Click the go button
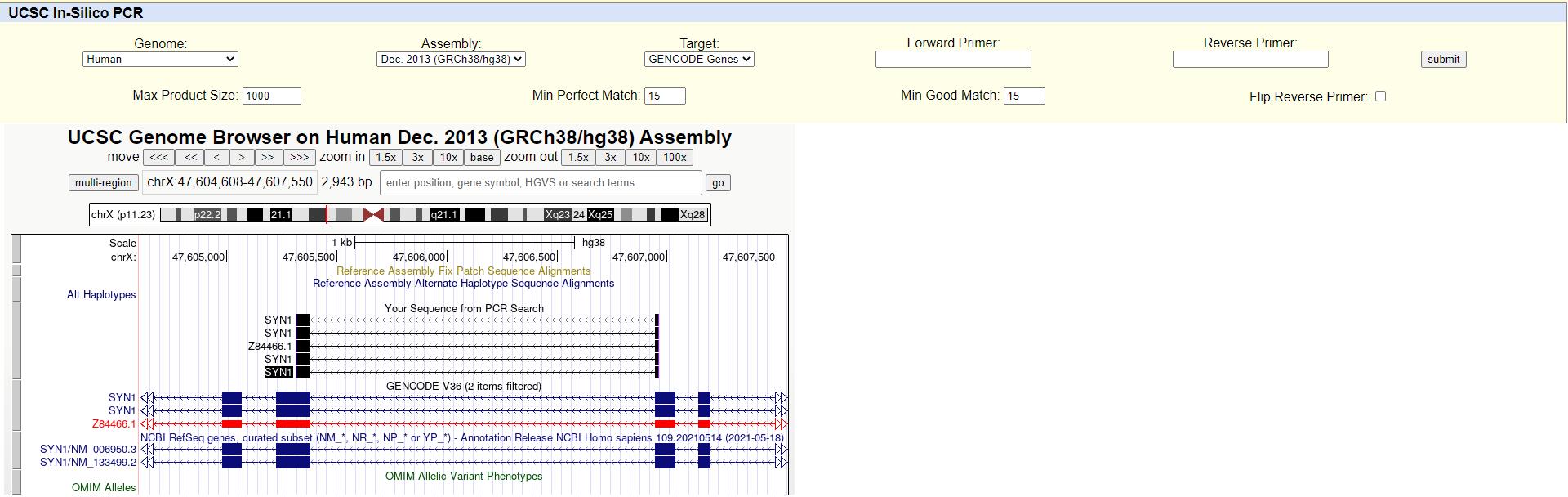The height and width of the screenshot is (497, 1568). click(718, 183)
